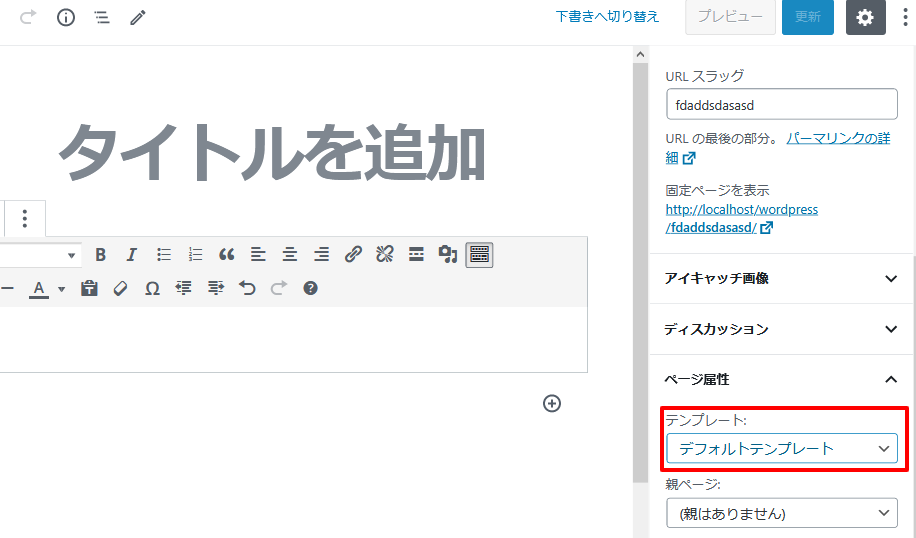The height and width of the screenshot is (538, 916).
Task: Align text center
Action: (x=290, y=255)
